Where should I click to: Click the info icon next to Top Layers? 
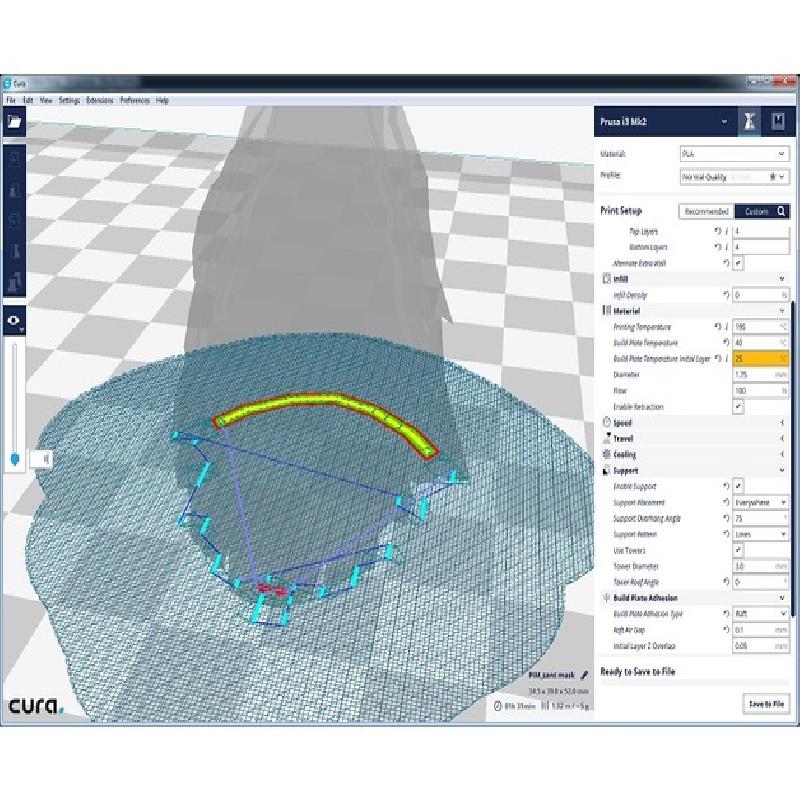(x=727, y=231)
